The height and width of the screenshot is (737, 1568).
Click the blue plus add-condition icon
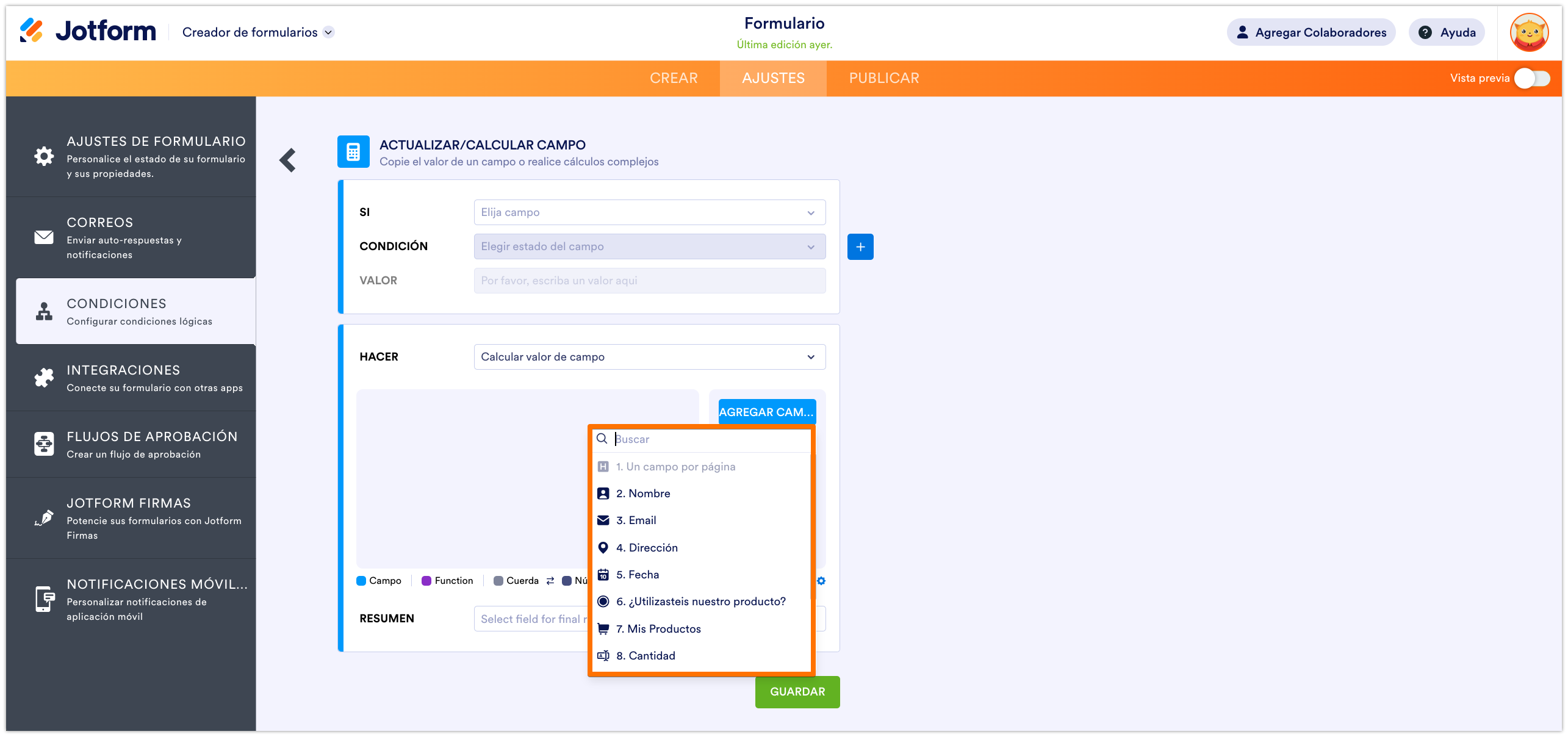click(860, 247)
